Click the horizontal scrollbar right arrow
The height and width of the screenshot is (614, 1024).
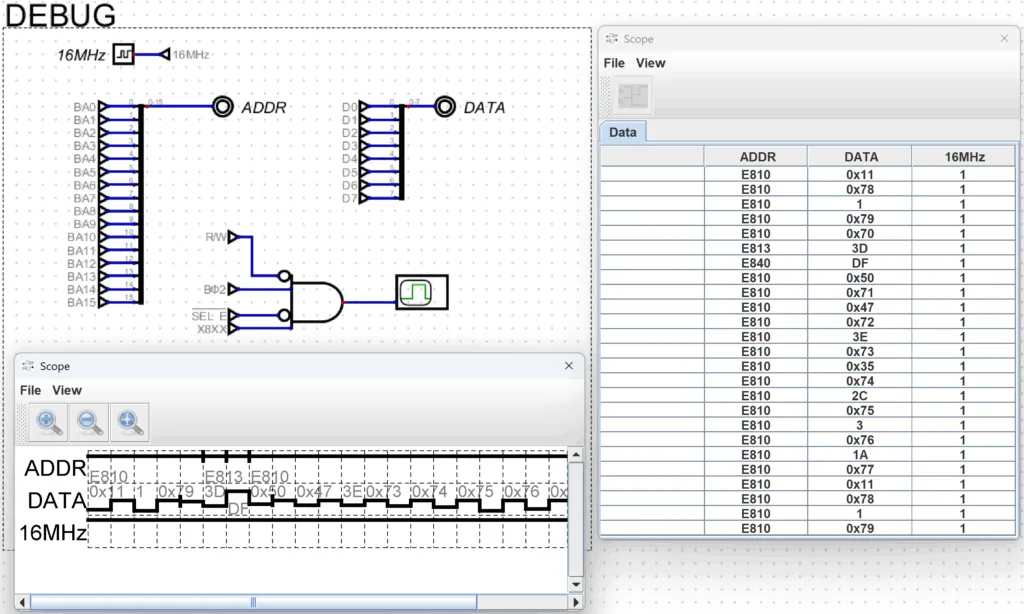coord(575,602)
